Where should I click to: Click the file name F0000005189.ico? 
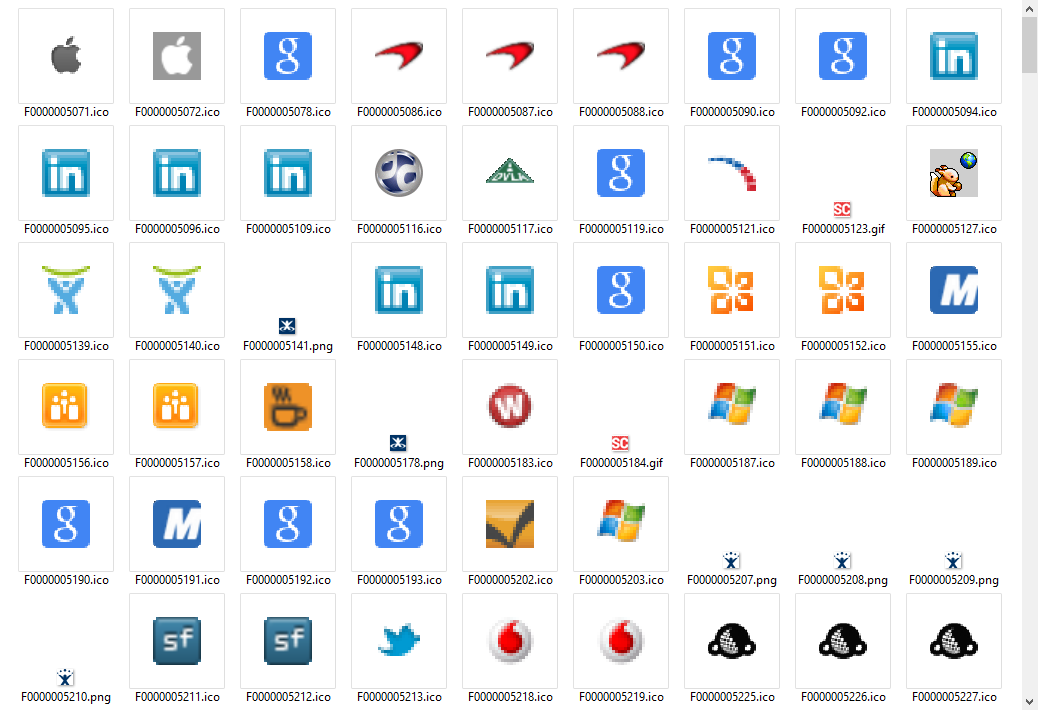click(955, 463)
